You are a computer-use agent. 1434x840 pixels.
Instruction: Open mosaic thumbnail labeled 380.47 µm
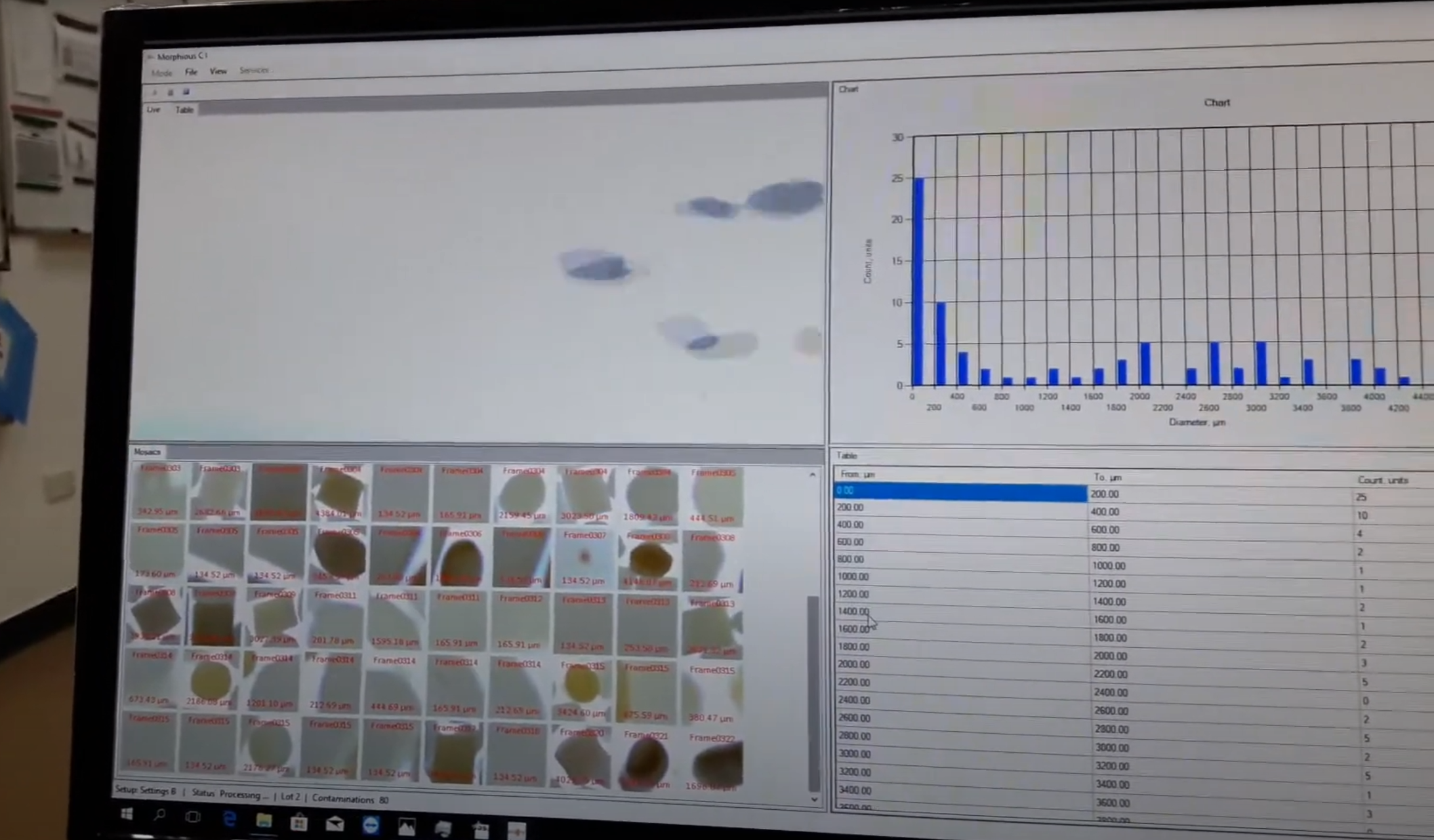pyautogui.click(x=712, y=694)
